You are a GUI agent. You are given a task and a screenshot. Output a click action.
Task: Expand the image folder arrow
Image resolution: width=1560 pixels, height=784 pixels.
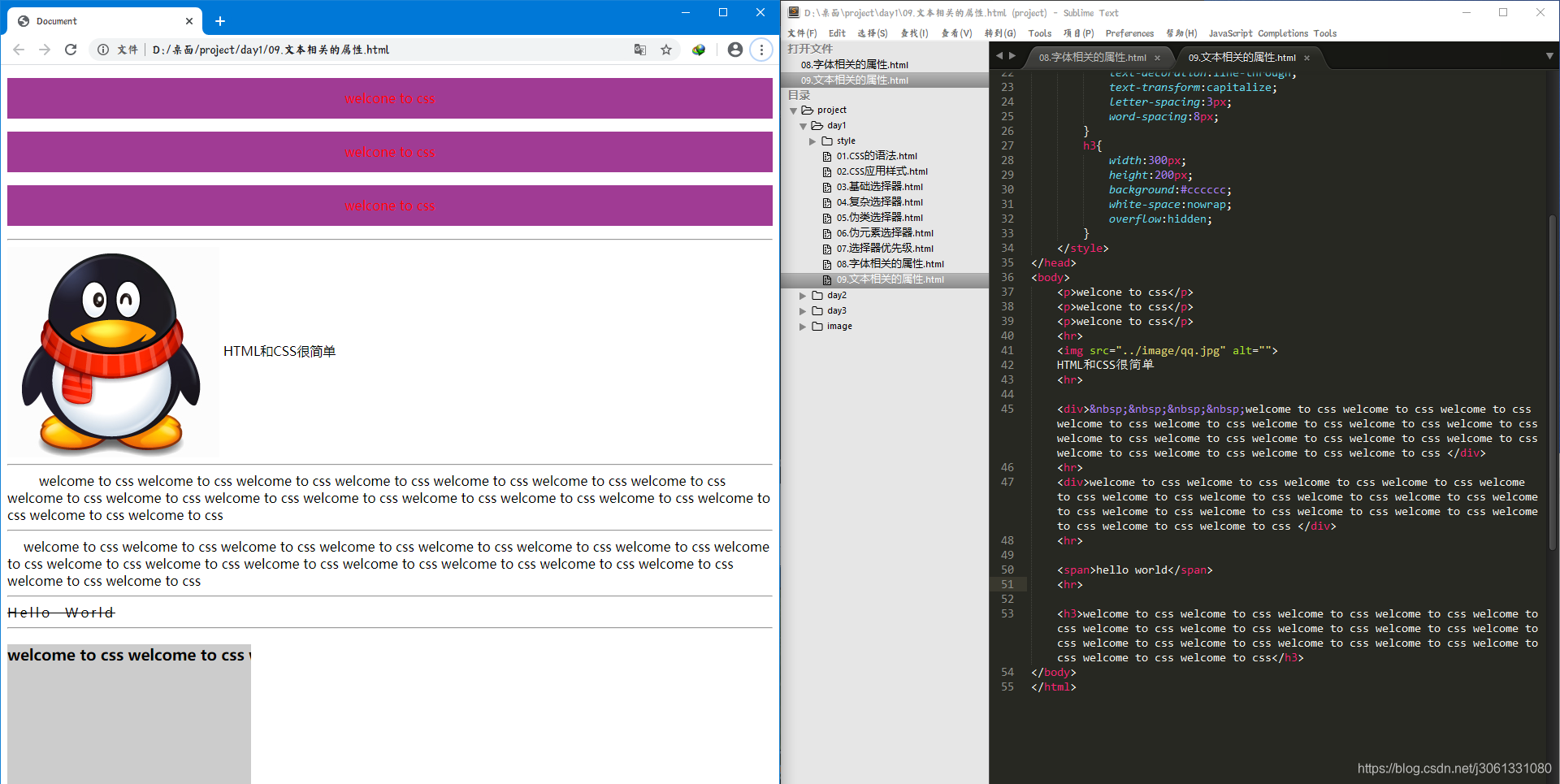tap(803, 327)
